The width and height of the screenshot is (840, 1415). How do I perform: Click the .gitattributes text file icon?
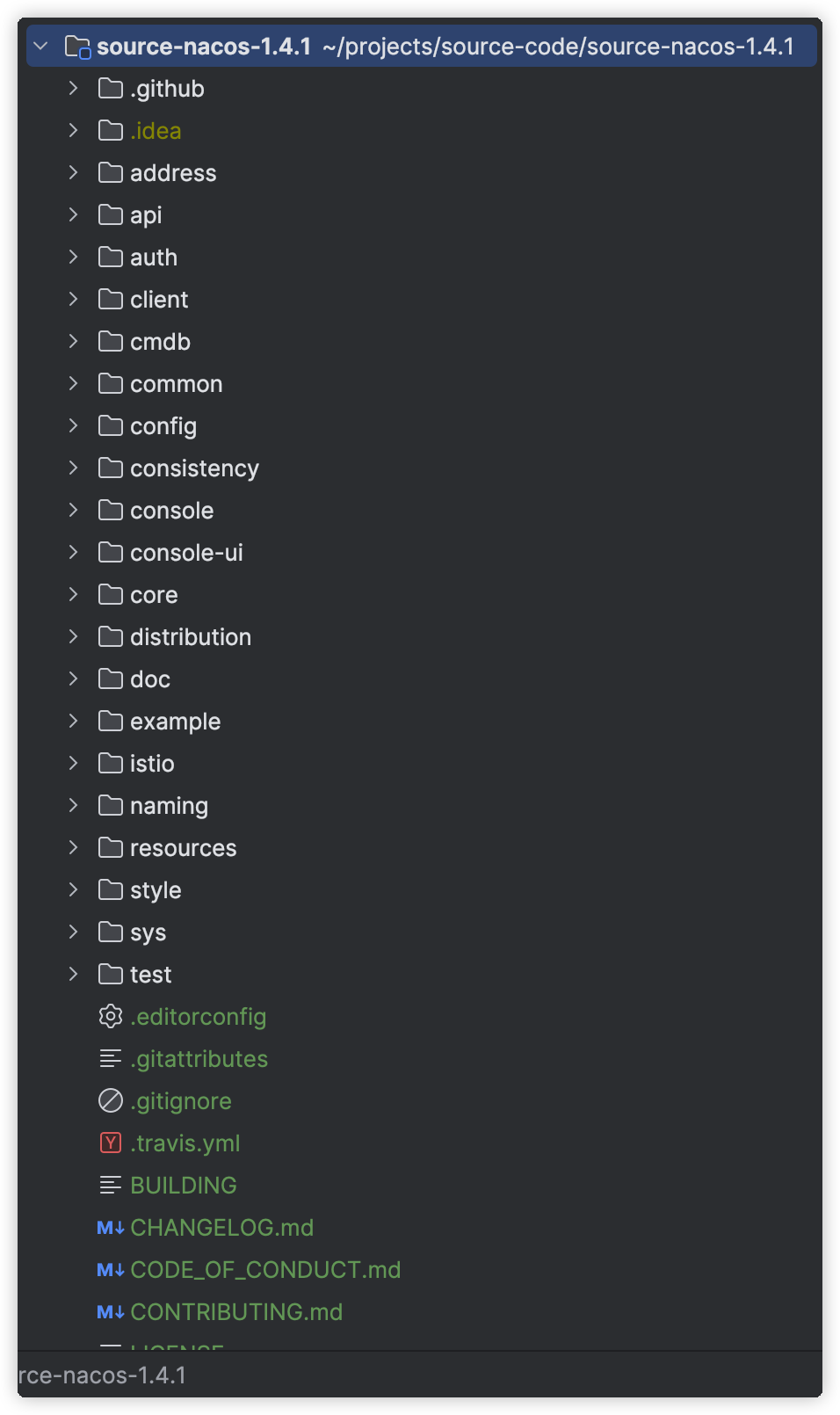(110, 1058)
